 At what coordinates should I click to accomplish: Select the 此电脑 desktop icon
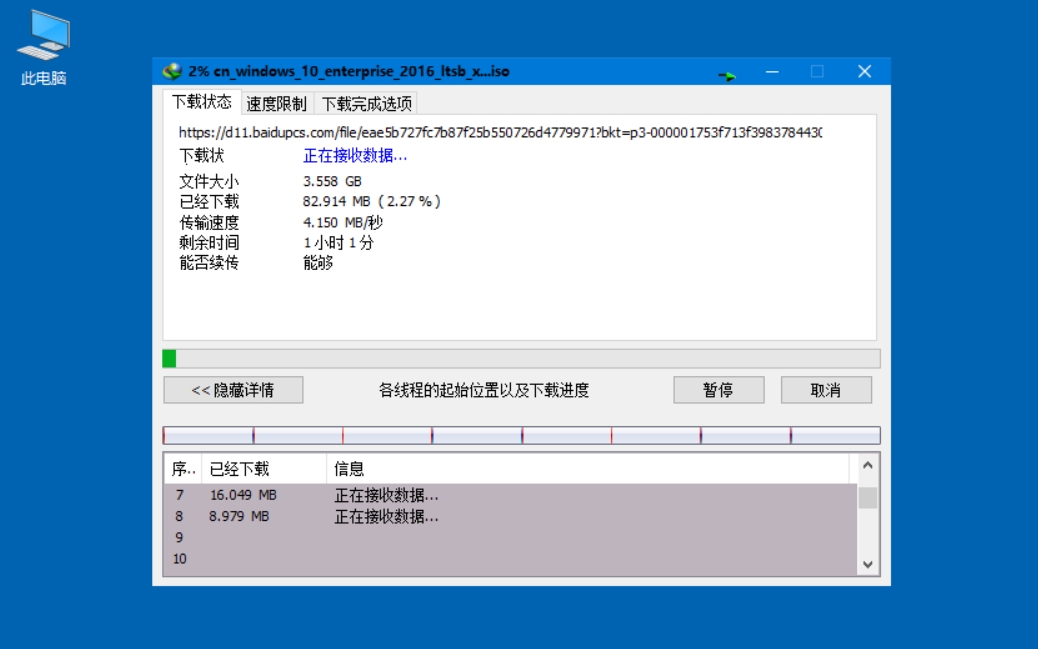point(44,48)
